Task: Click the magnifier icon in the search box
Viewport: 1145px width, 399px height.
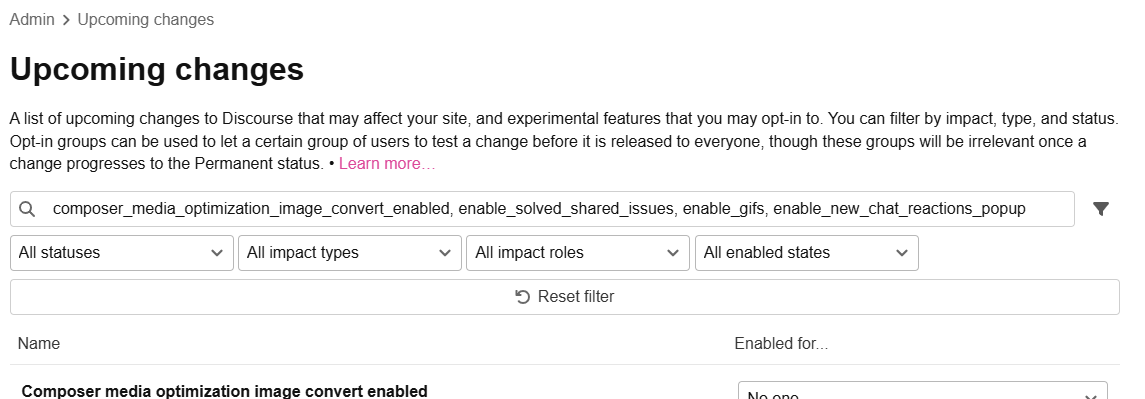Action: tap(27, 209)
